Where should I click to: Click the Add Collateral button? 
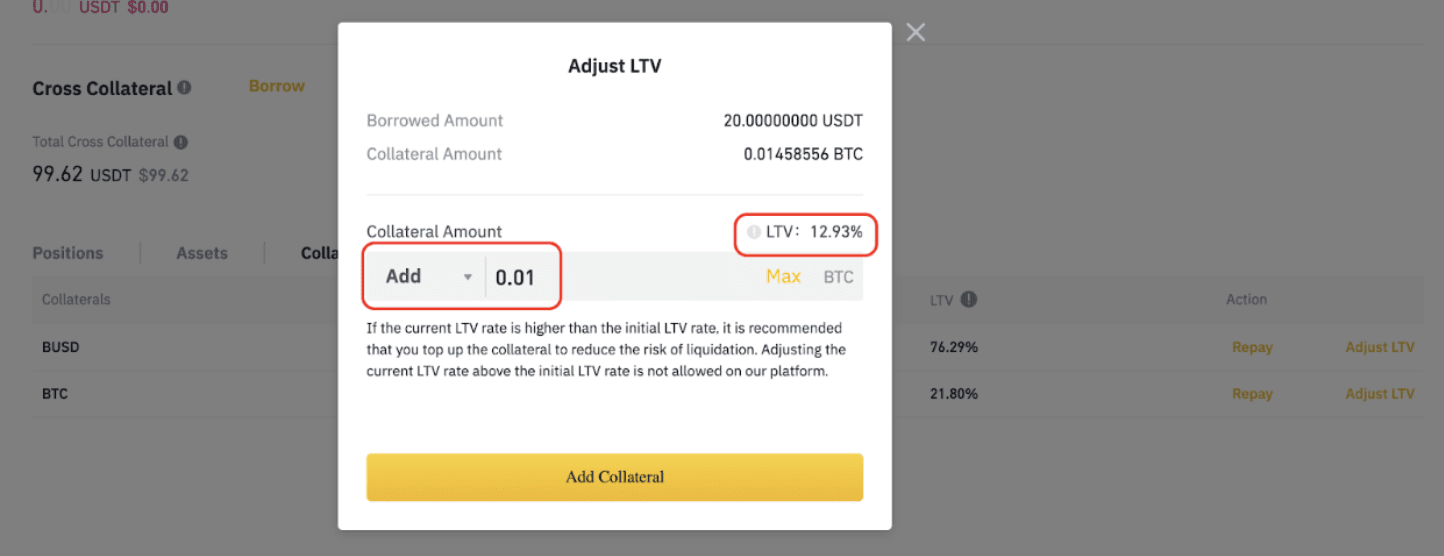(614, 477)
